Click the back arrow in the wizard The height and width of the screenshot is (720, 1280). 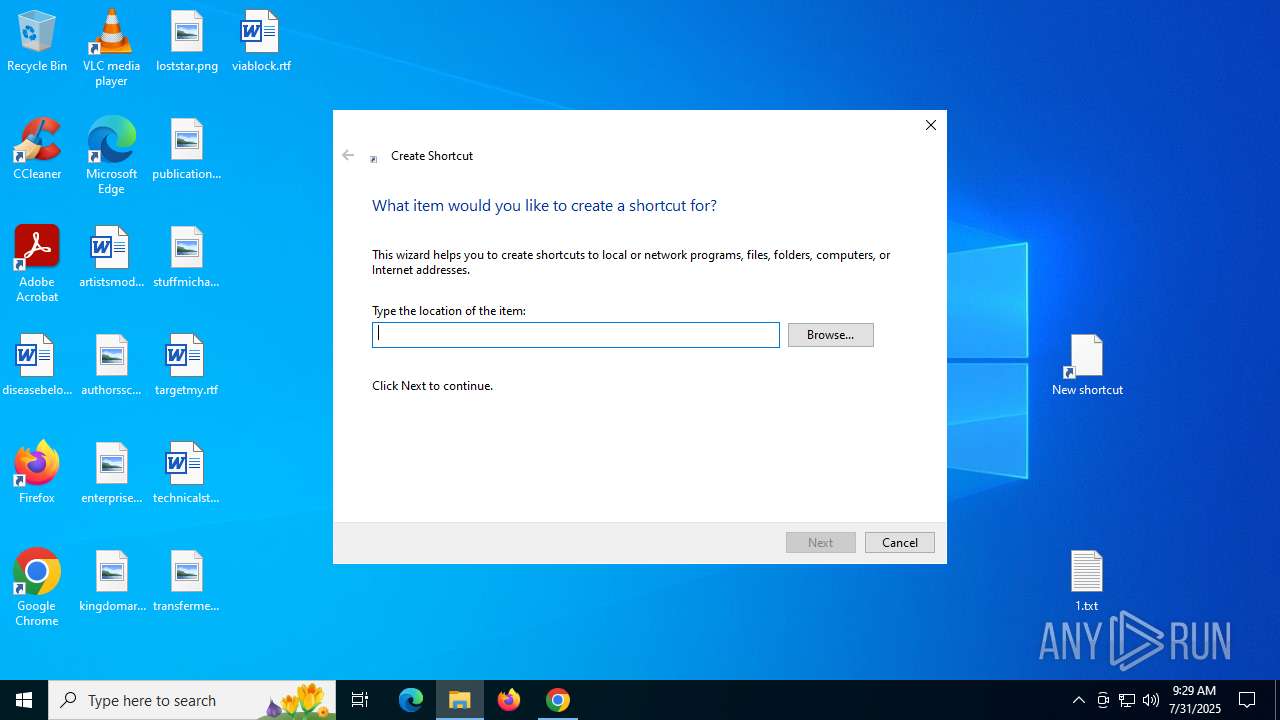(348, 155)
